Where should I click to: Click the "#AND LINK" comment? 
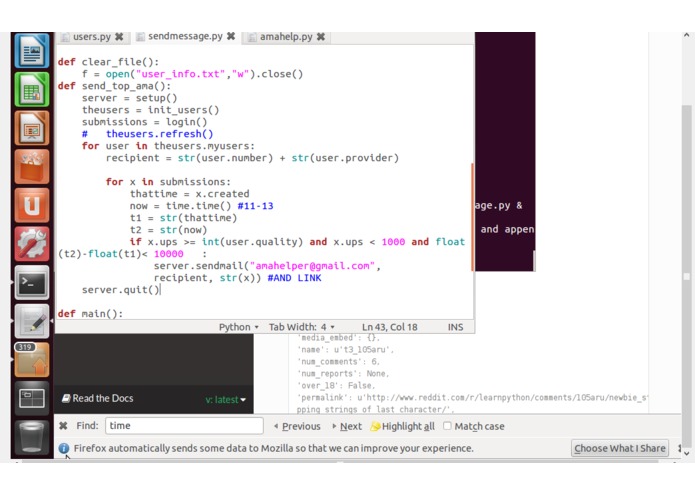[294, 278]
